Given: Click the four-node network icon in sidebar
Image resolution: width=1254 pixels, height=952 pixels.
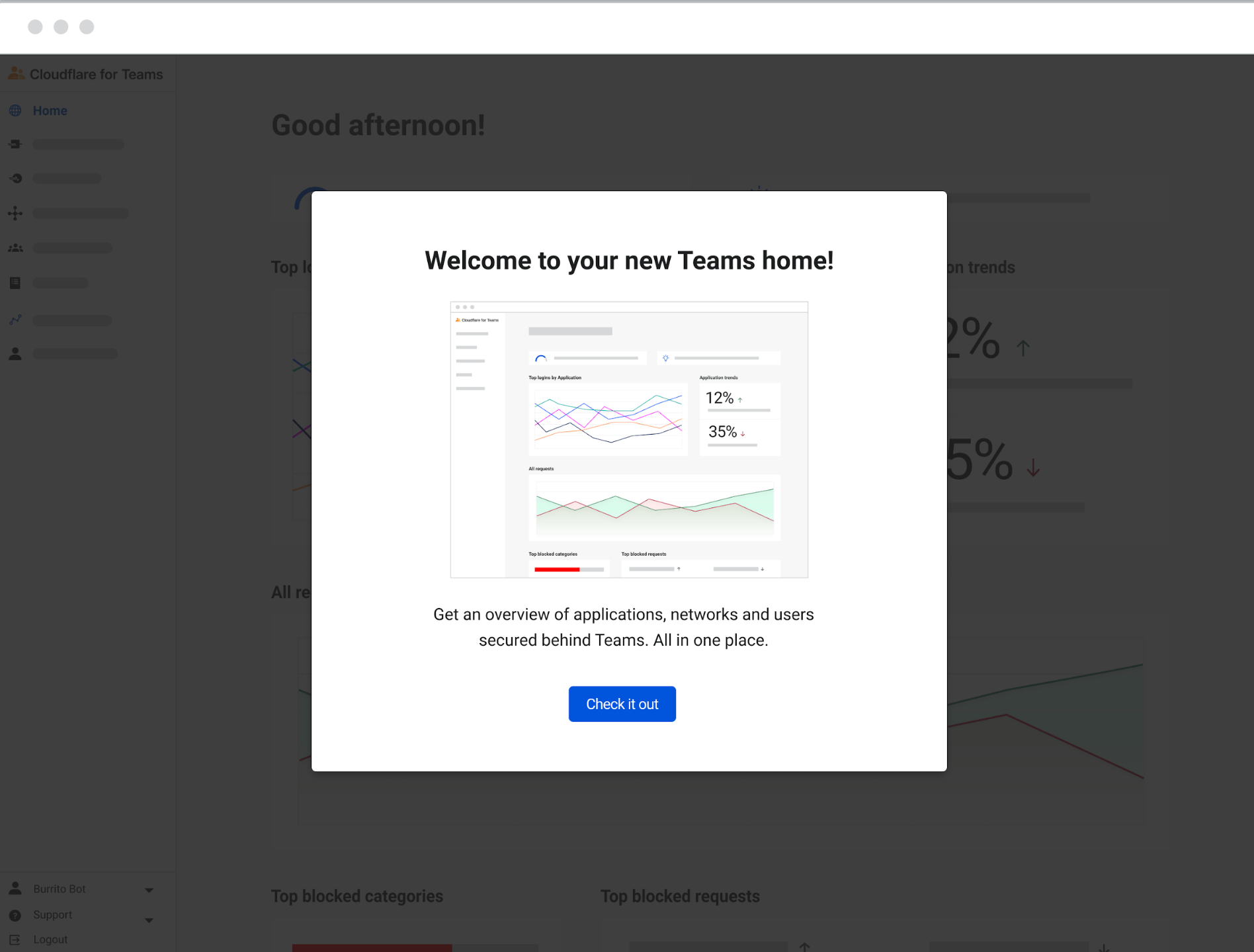Looking at the screenshot, I should pyautogui.click(x=15, y=213).
